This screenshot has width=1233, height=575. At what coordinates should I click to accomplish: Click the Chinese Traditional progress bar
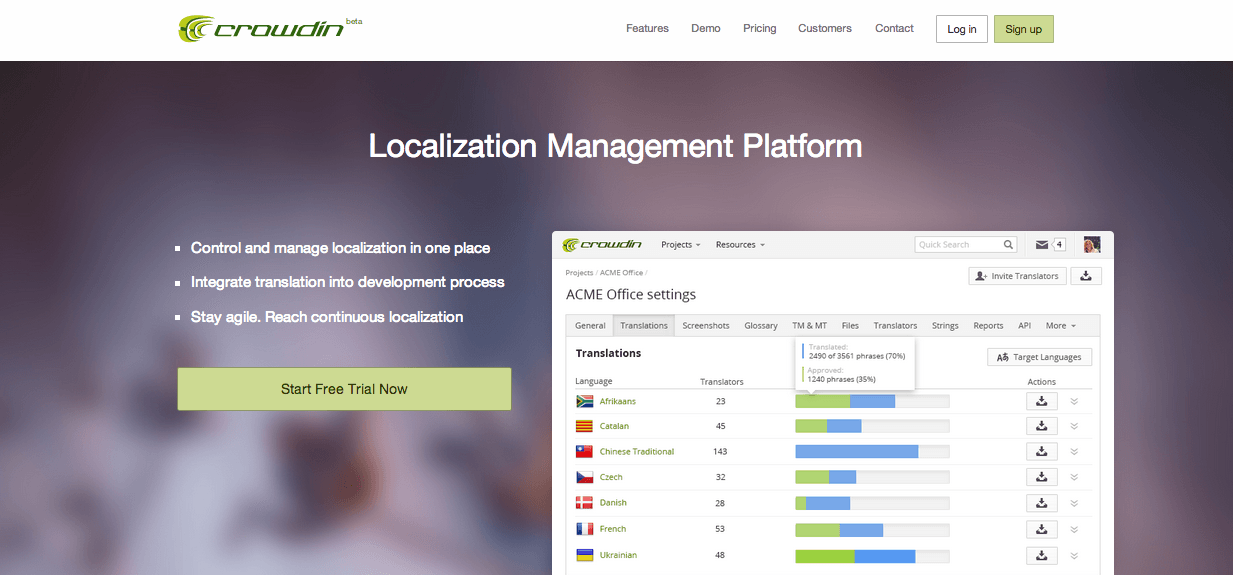click(x=872, y=452)
